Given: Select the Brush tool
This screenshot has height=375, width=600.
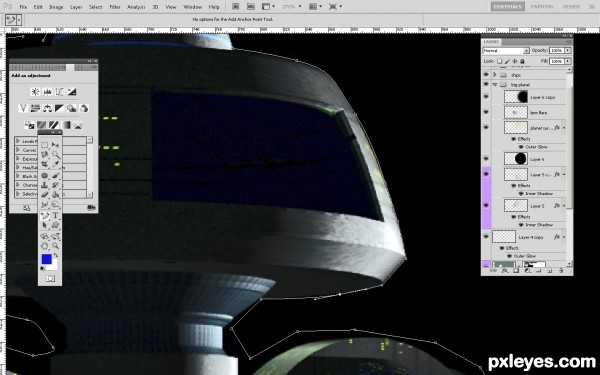Looking at the screenshot, I should click(55, 176).
